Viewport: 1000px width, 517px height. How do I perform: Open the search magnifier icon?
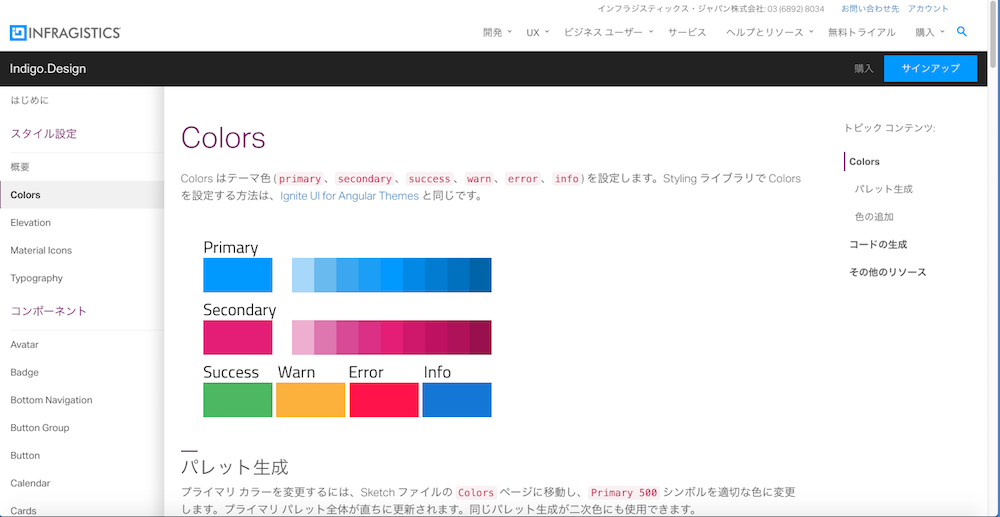point(962,32)
